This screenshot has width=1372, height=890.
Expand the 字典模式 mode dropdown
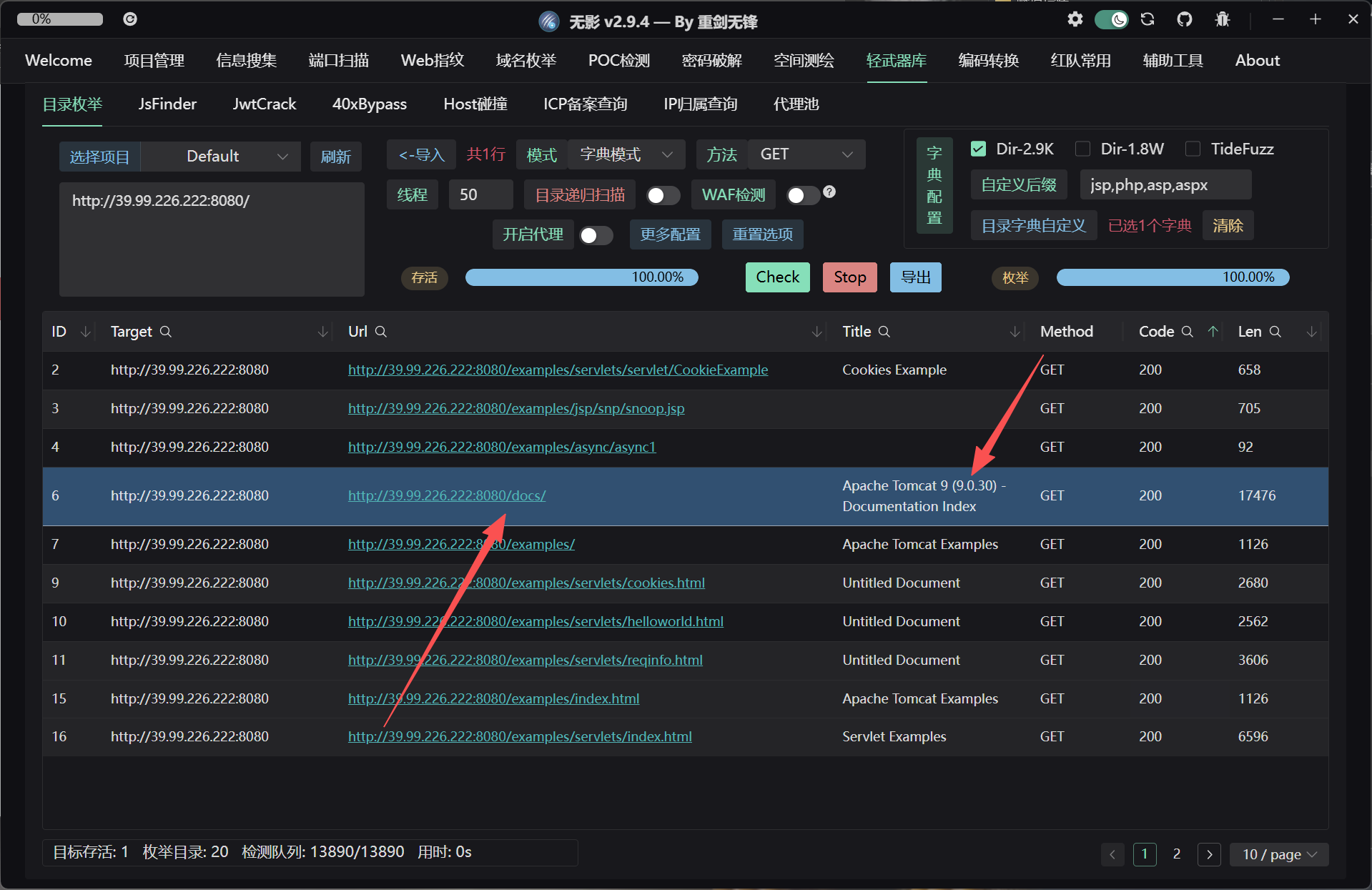click(626, 154)
